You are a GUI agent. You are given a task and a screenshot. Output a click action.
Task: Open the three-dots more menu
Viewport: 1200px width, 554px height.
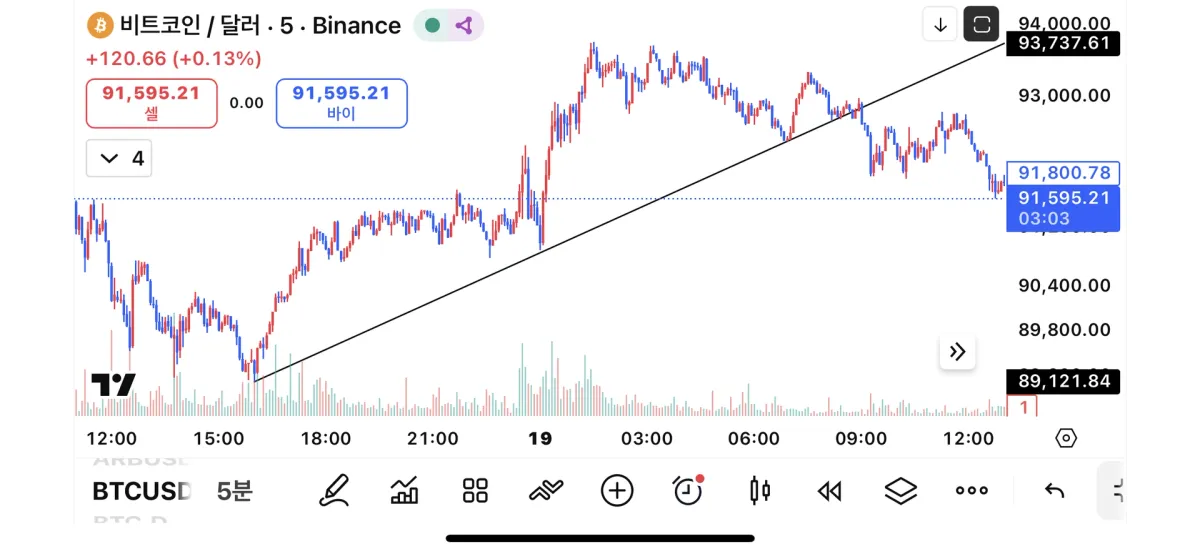[971, 490]
